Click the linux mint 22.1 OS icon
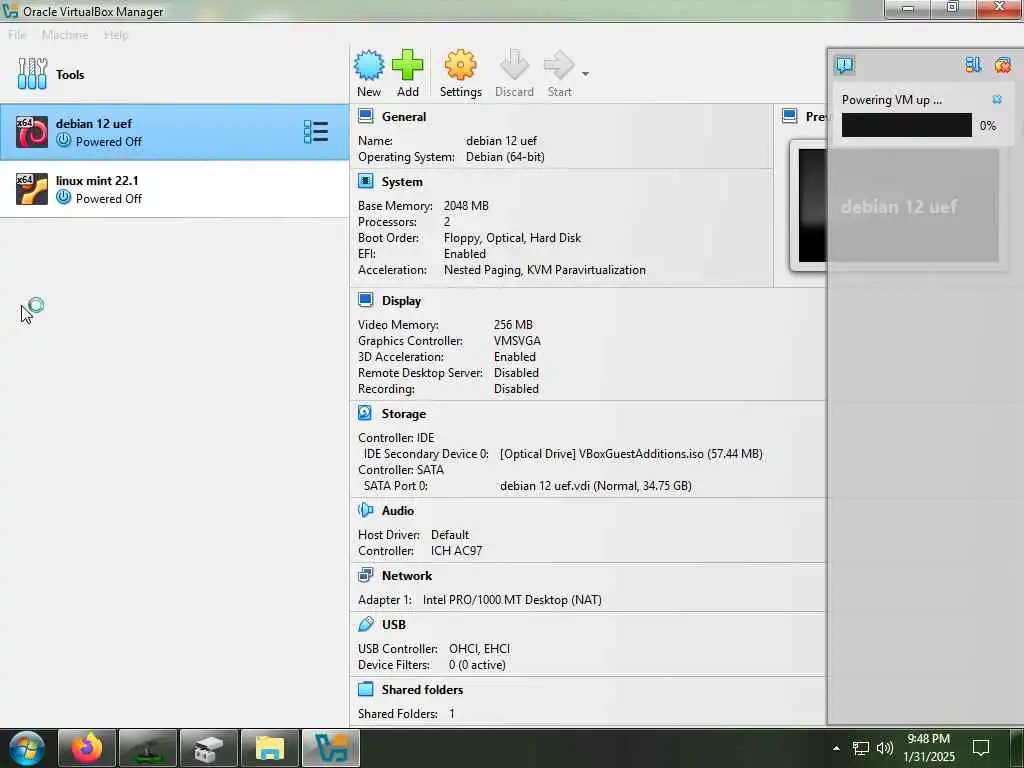1024x768 pixels. [x=32, y=189]
